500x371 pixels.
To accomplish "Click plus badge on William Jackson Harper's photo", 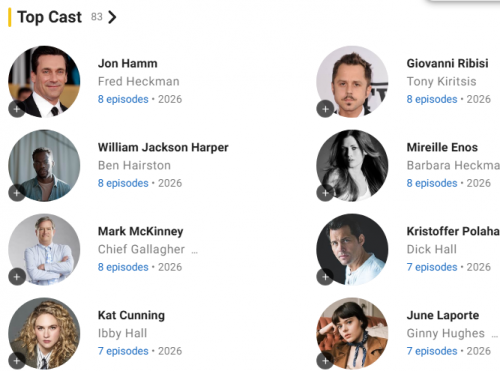I will point(17,193).
